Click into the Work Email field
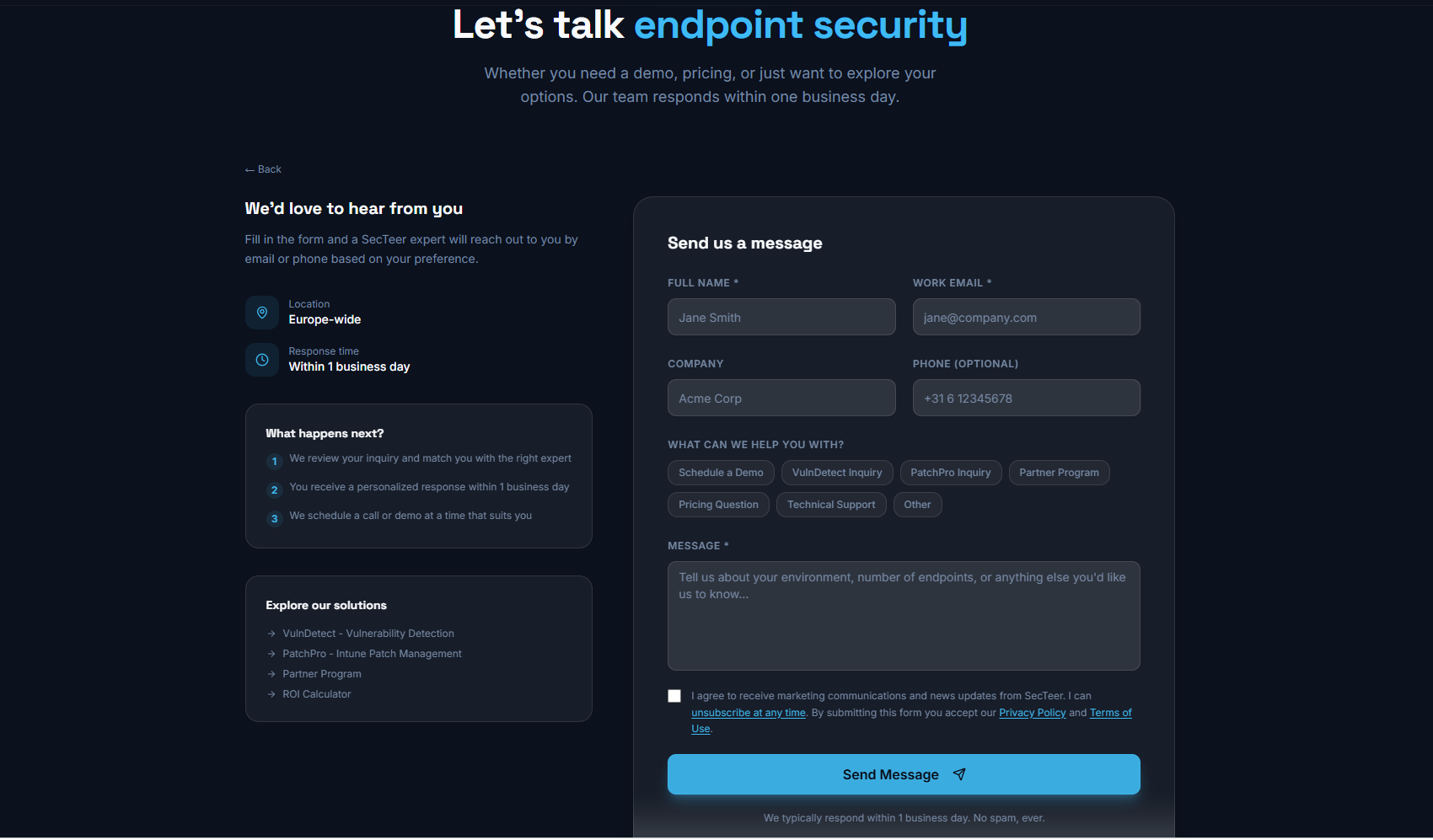This screenshot has width=1433, height=840. click(1026, 317)
